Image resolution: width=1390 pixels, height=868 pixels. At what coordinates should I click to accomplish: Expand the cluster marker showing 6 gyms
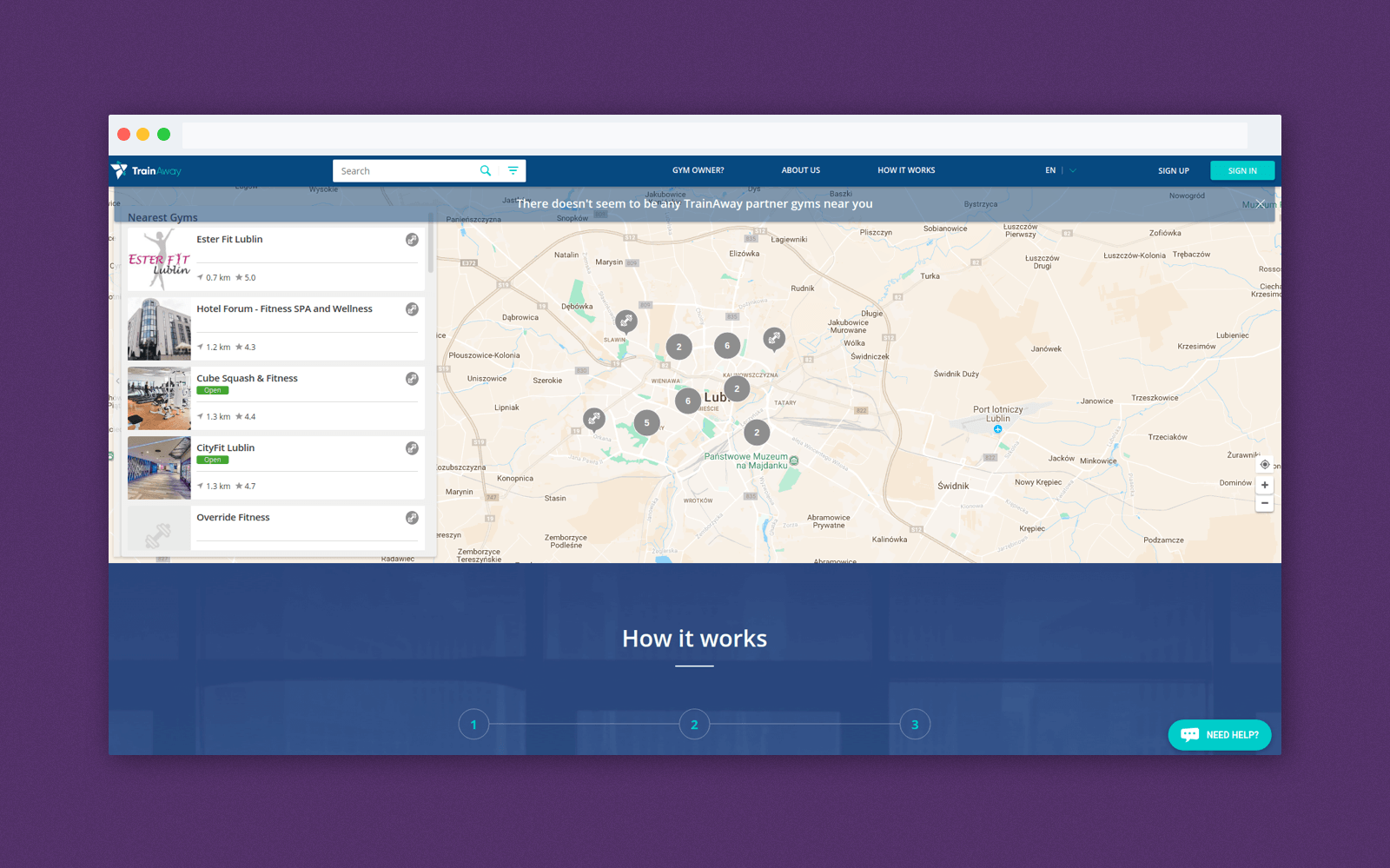click(x=727, y=346)
